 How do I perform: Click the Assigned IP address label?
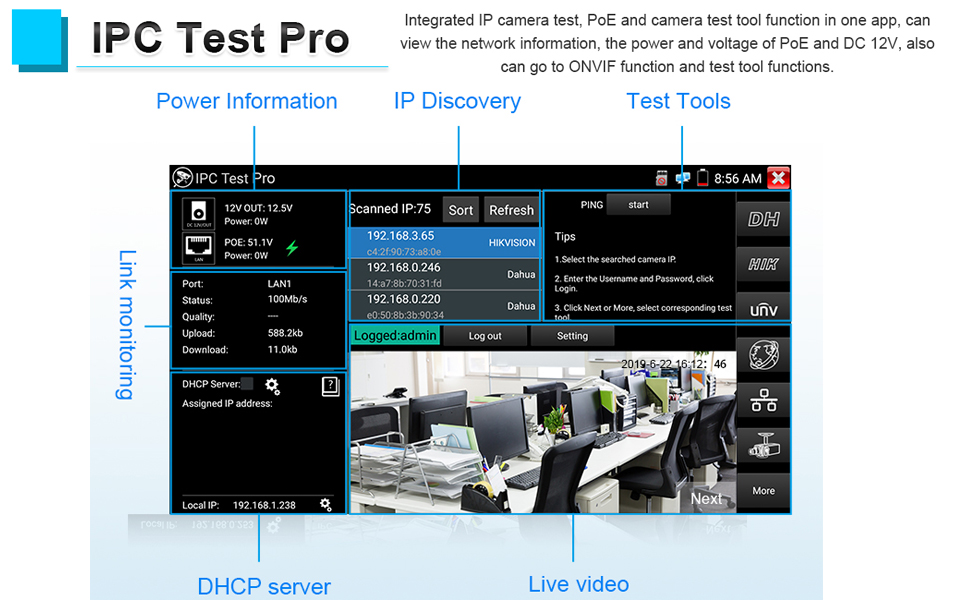(227, 403)
